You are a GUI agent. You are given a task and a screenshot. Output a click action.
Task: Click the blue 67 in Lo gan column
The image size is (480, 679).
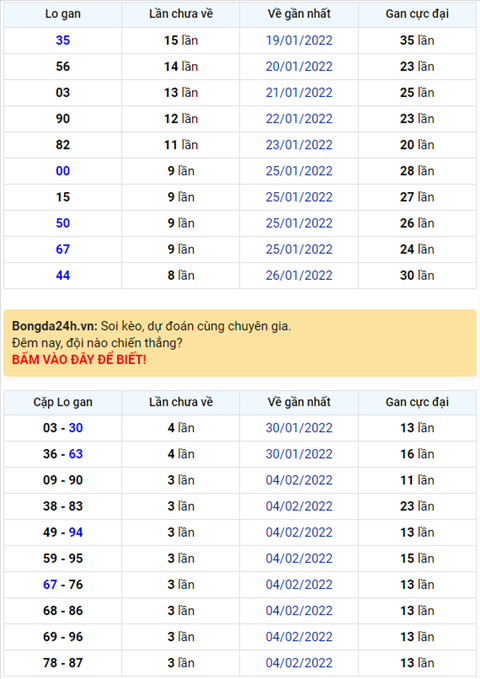(x=63, y=249)
